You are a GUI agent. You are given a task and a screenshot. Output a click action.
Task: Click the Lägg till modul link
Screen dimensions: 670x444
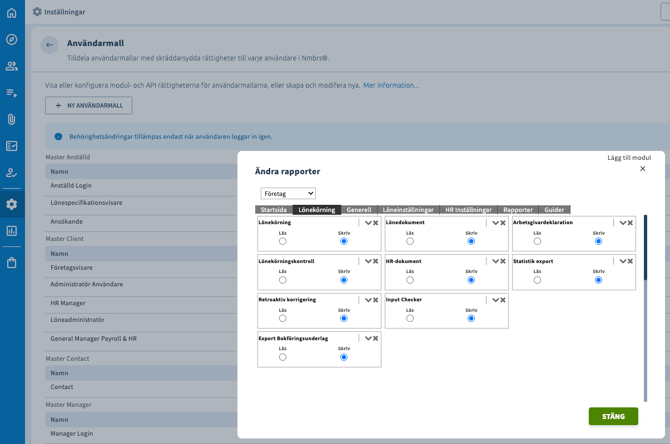[x=629, y=157]
